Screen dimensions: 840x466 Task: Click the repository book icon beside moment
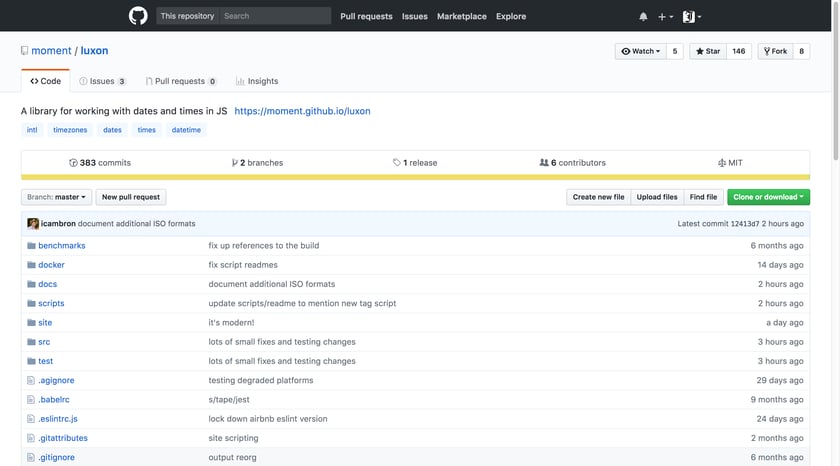tap(24, 50)
